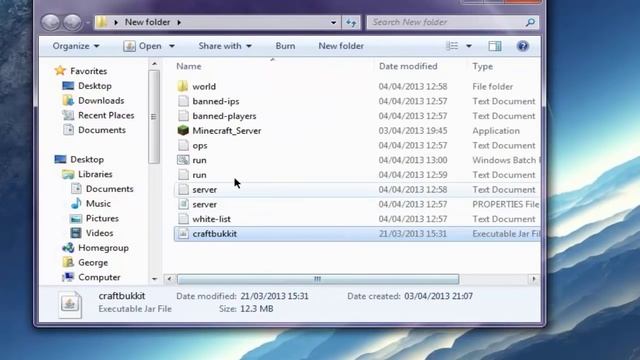Click the New folder toolbar button
The height and width of the screenshot is (360, 640).
341,46
